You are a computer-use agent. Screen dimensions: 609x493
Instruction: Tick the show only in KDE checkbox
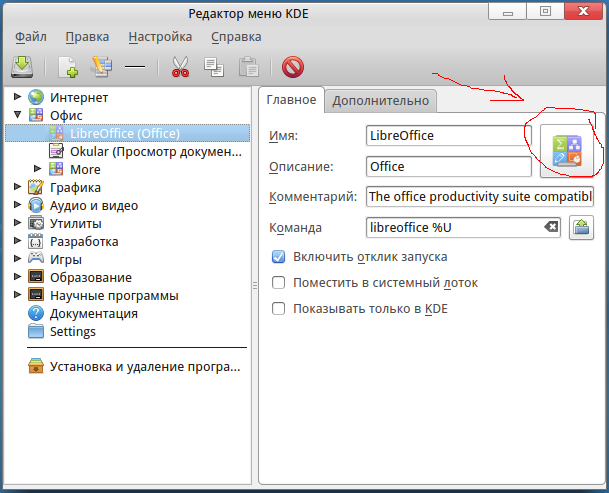click(280, 309)
